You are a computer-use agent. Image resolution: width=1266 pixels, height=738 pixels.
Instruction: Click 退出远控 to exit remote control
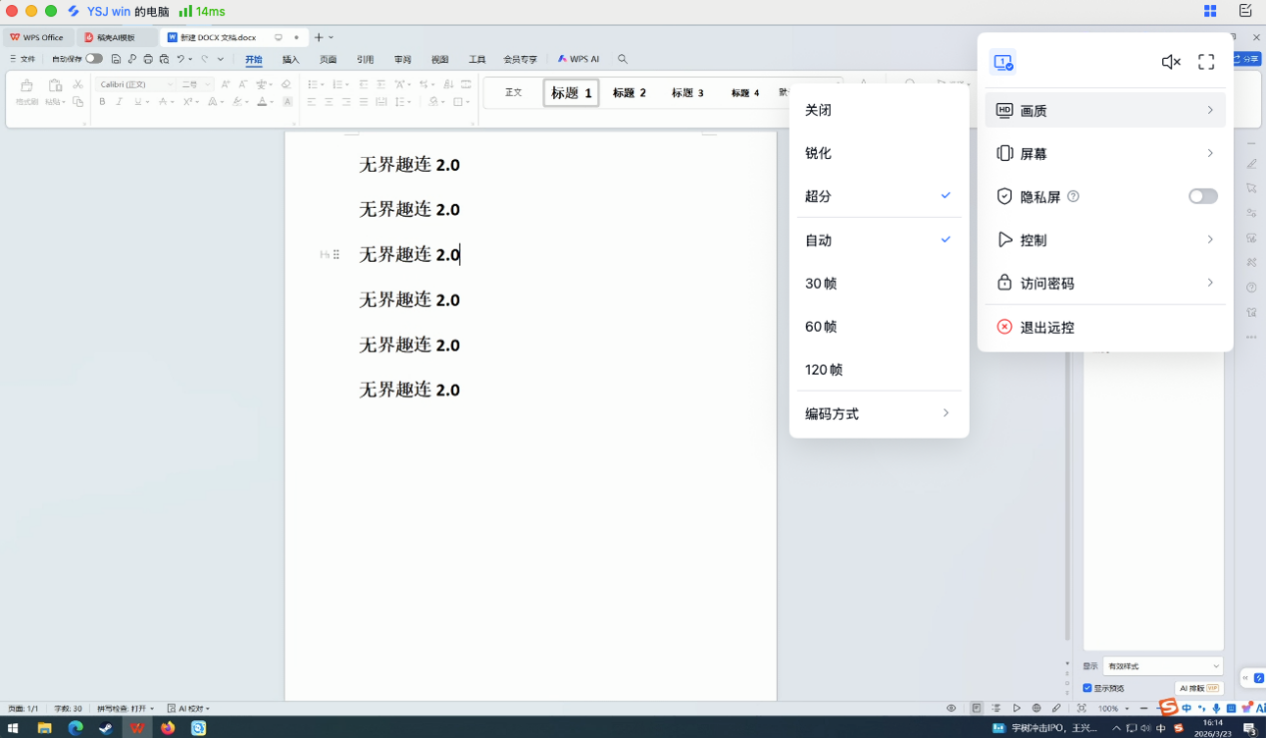[1047, 328]
